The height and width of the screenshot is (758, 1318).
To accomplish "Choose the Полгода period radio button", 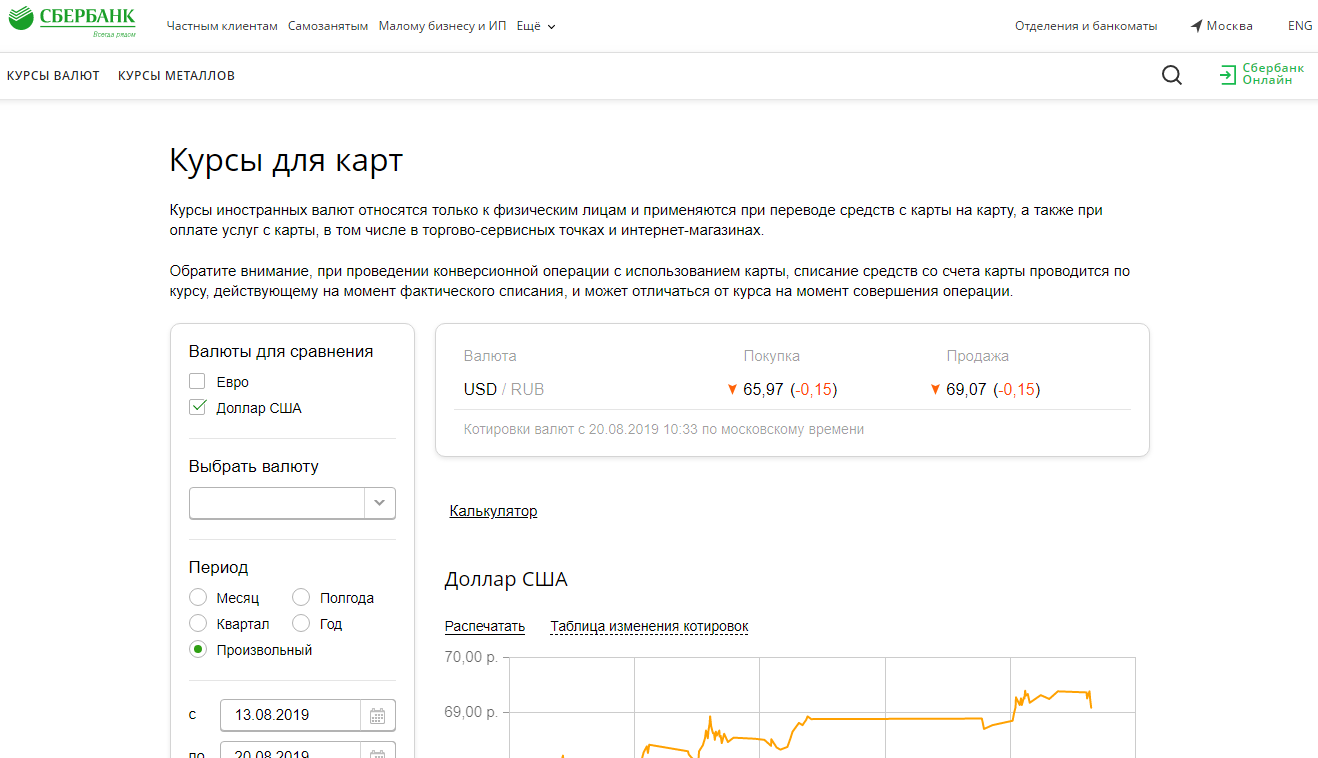I will (x=301, y=598).
